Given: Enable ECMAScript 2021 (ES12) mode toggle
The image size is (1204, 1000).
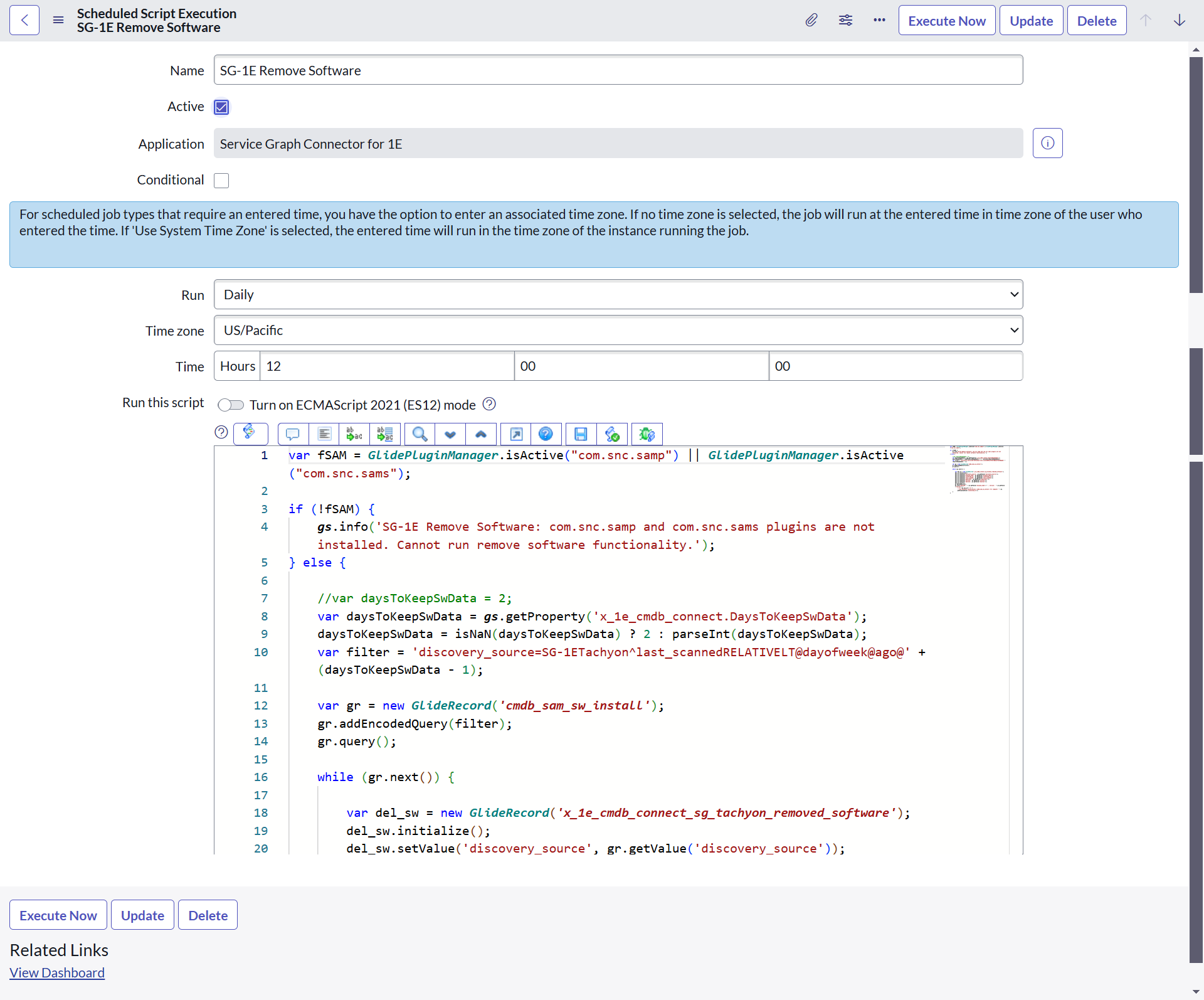Looking at the screenshot, I should click(231, 405).
